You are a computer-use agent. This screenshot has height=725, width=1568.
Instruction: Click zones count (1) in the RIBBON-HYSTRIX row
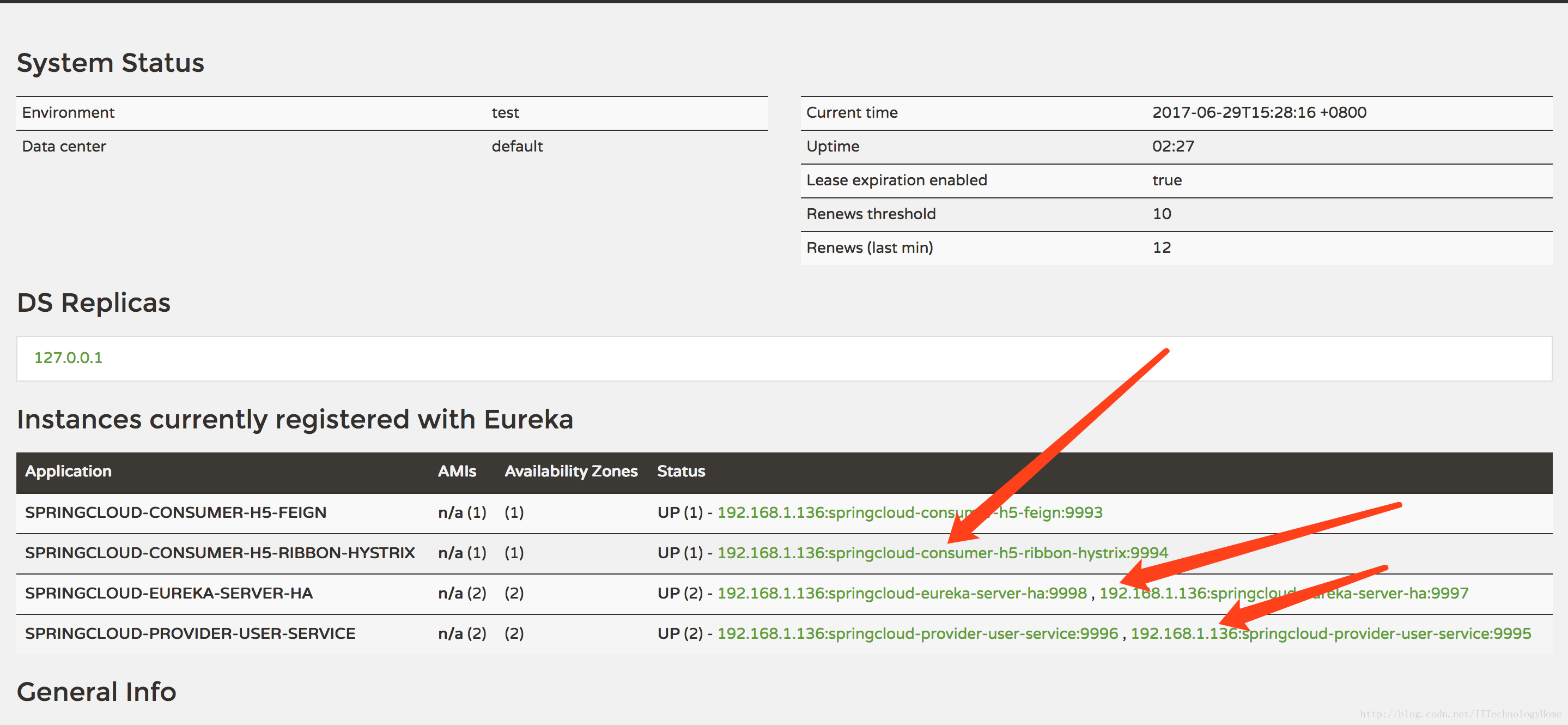point(514,553)
